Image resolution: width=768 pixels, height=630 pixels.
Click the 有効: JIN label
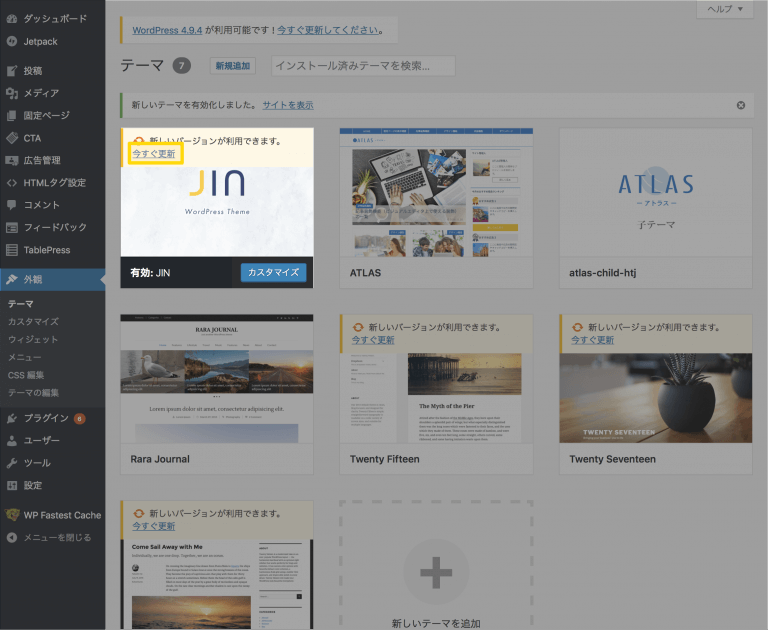(150, 273)
